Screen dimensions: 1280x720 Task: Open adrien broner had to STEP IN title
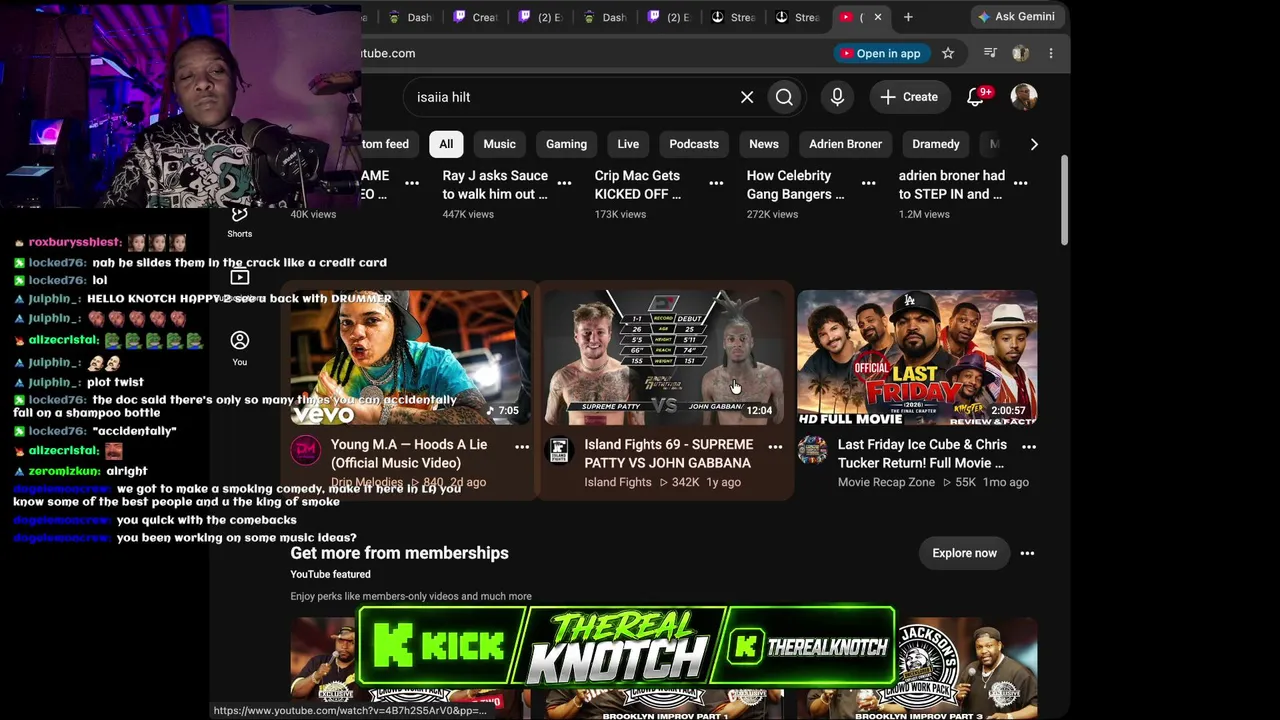tap(952, 185)
